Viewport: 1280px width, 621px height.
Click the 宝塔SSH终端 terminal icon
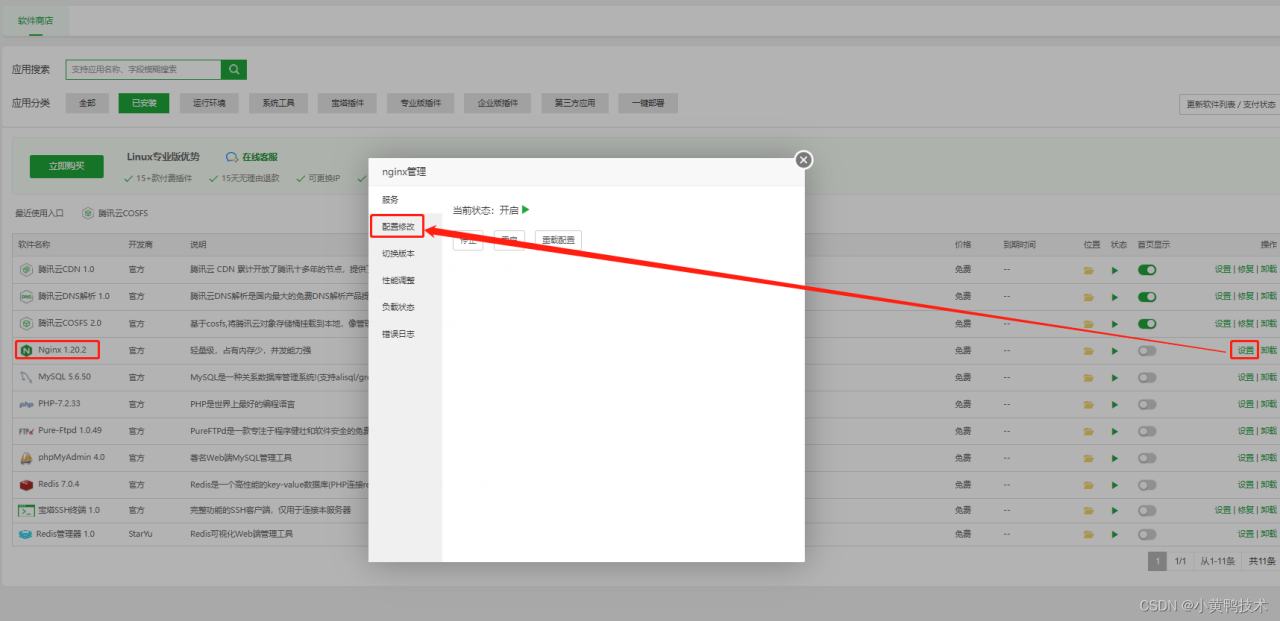coord(27,510)
